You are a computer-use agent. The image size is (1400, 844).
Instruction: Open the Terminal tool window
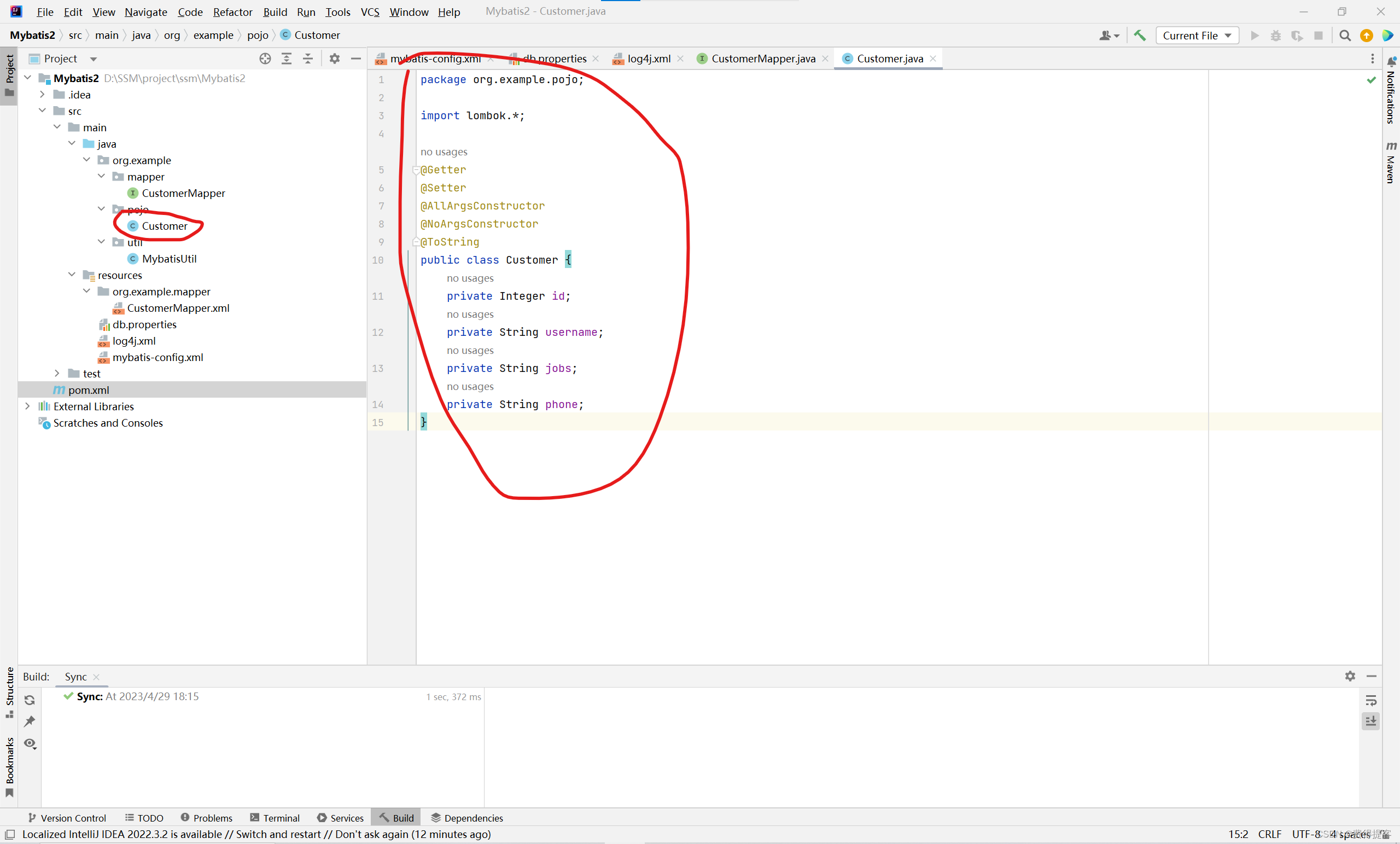tap(275, 817)
